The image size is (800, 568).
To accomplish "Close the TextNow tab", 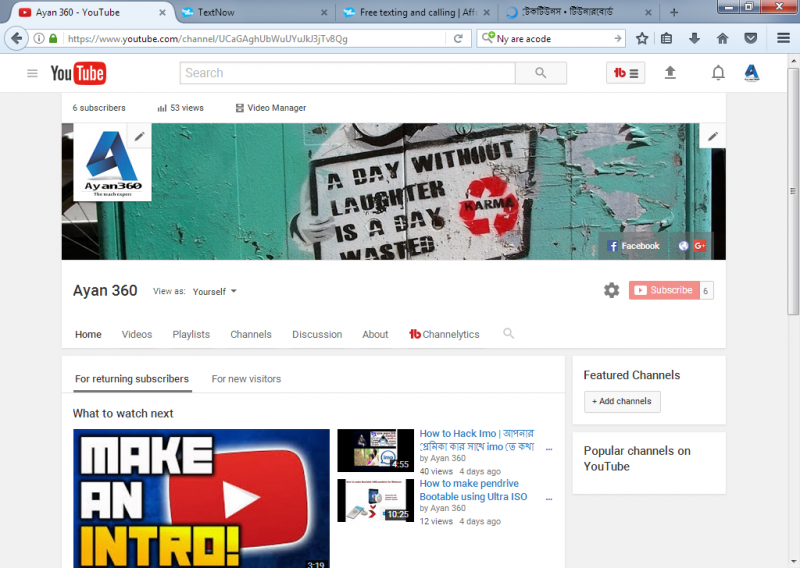I will click(x=324, y=13).
